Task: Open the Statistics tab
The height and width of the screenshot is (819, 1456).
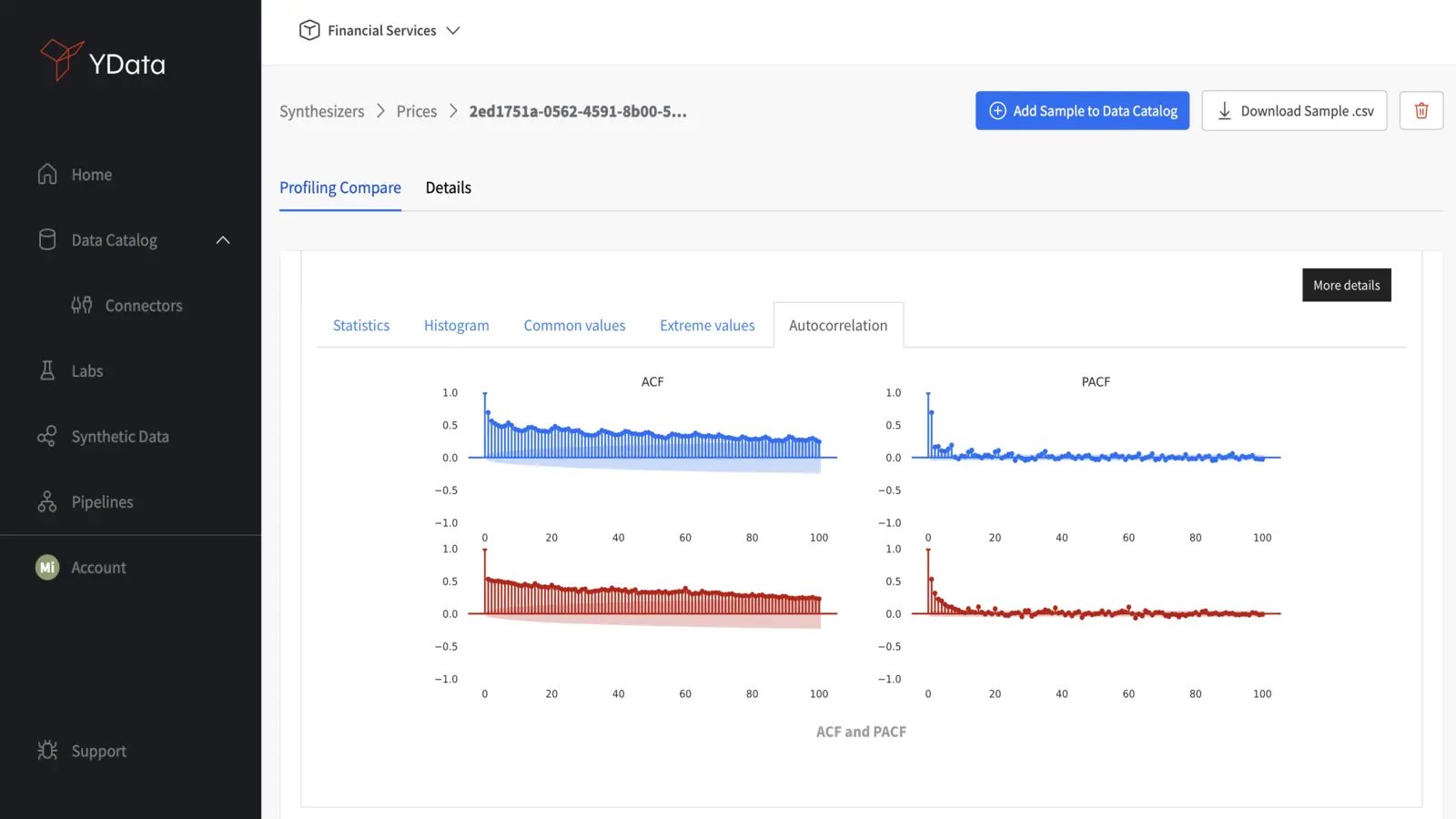Action: pyautogui.click(x=361, y=325)
